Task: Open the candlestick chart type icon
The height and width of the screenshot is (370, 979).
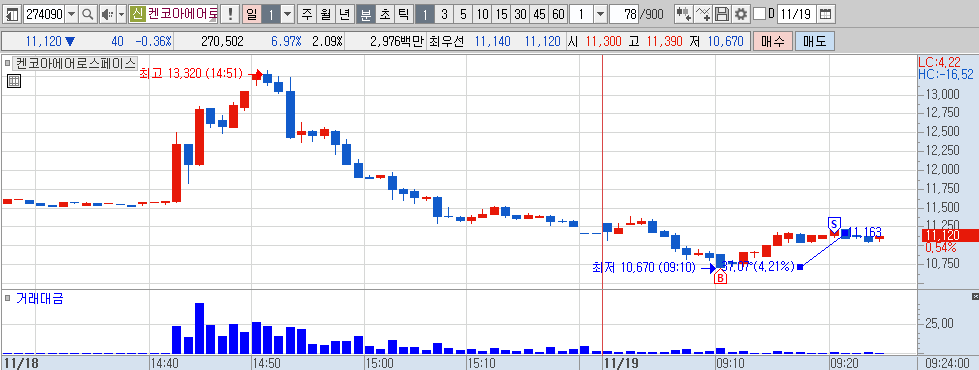Action: [x=684, y=14]
